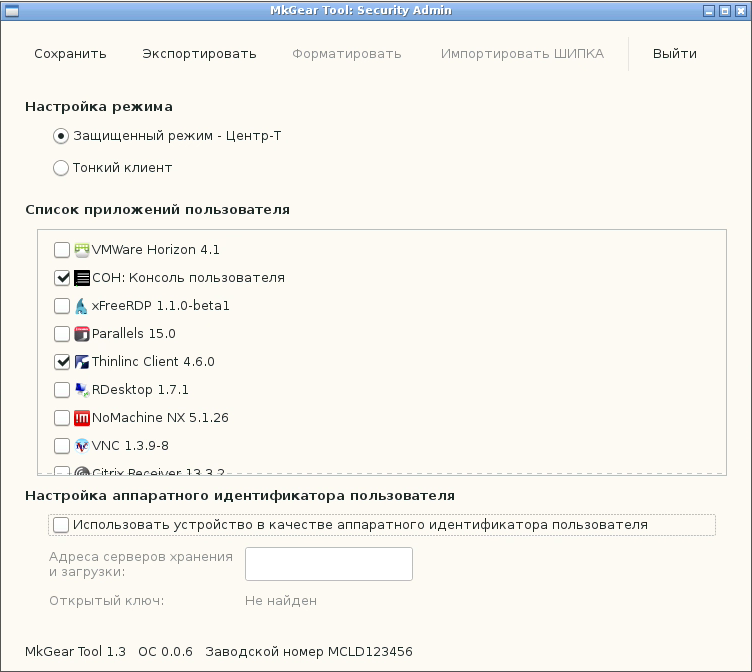Image resolution: width=752 pixels, height=672 pixels.
Task: Focus the server addresses input field
Action: point(329,564)
